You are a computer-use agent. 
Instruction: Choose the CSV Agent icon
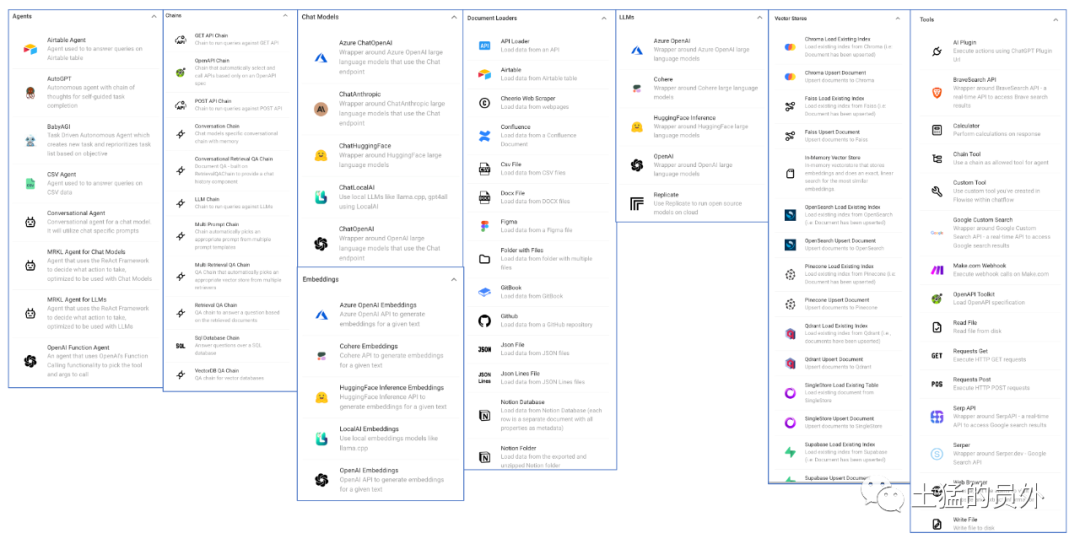[30, 184]
